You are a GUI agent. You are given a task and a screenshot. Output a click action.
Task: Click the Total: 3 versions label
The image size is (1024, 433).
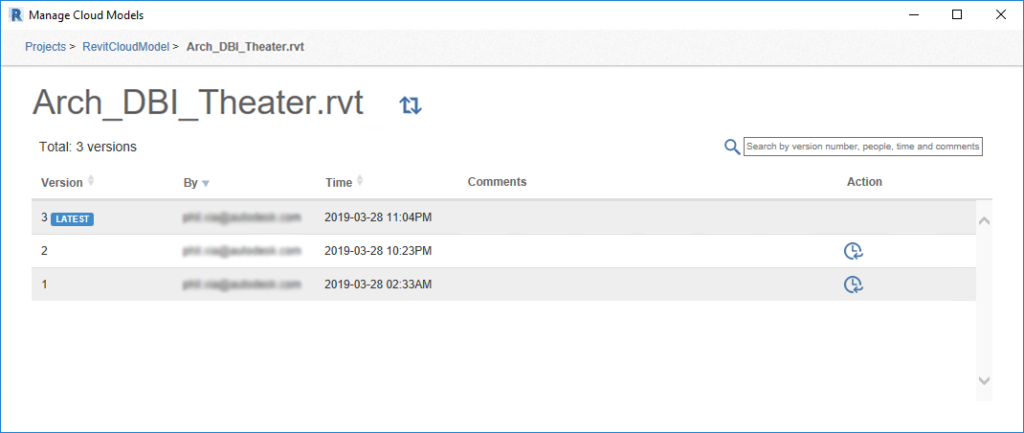(88, 147)
